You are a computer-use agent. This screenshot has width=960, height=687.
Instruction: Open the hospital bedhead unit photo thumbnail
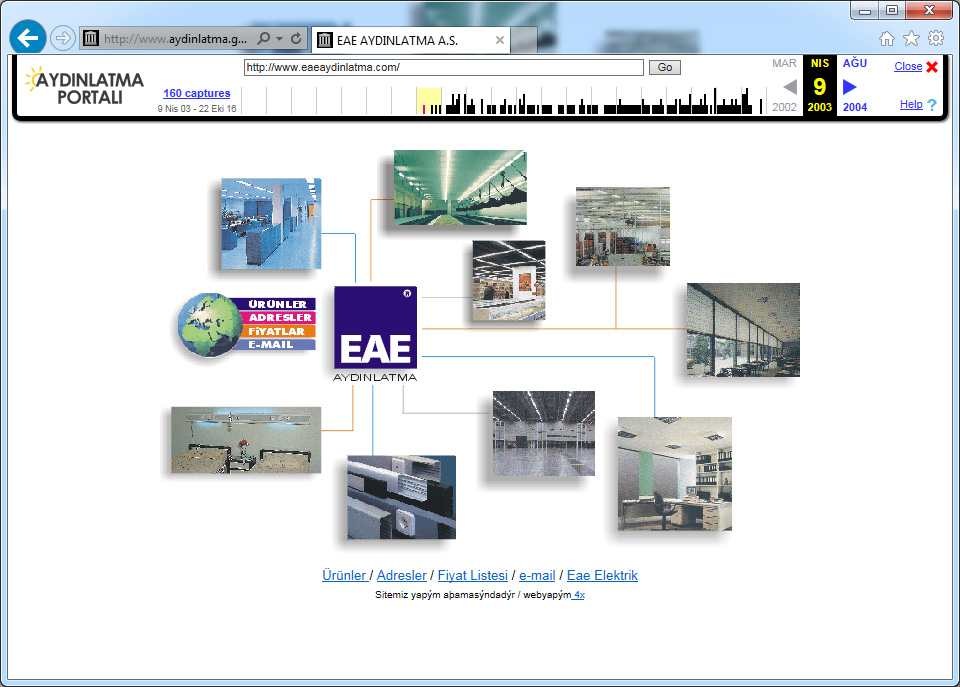click(246, 440)
